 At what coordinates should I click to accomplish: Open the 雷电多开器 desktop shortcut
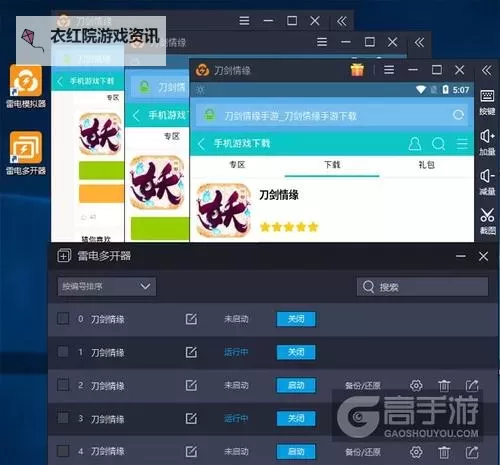(x=26, y=153)
